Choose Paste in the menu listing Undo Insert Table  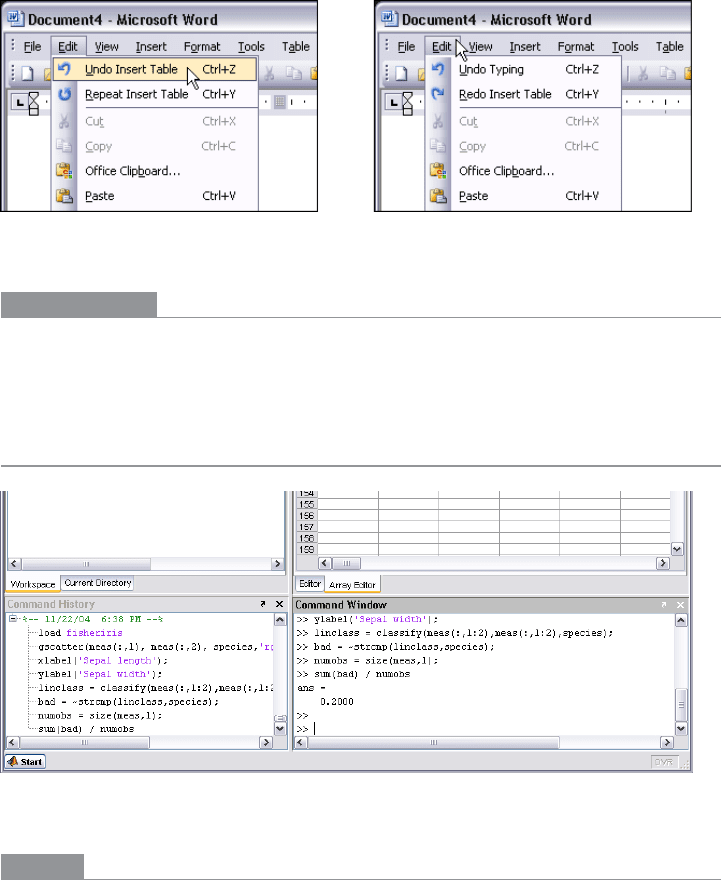(x=155, y=196)
